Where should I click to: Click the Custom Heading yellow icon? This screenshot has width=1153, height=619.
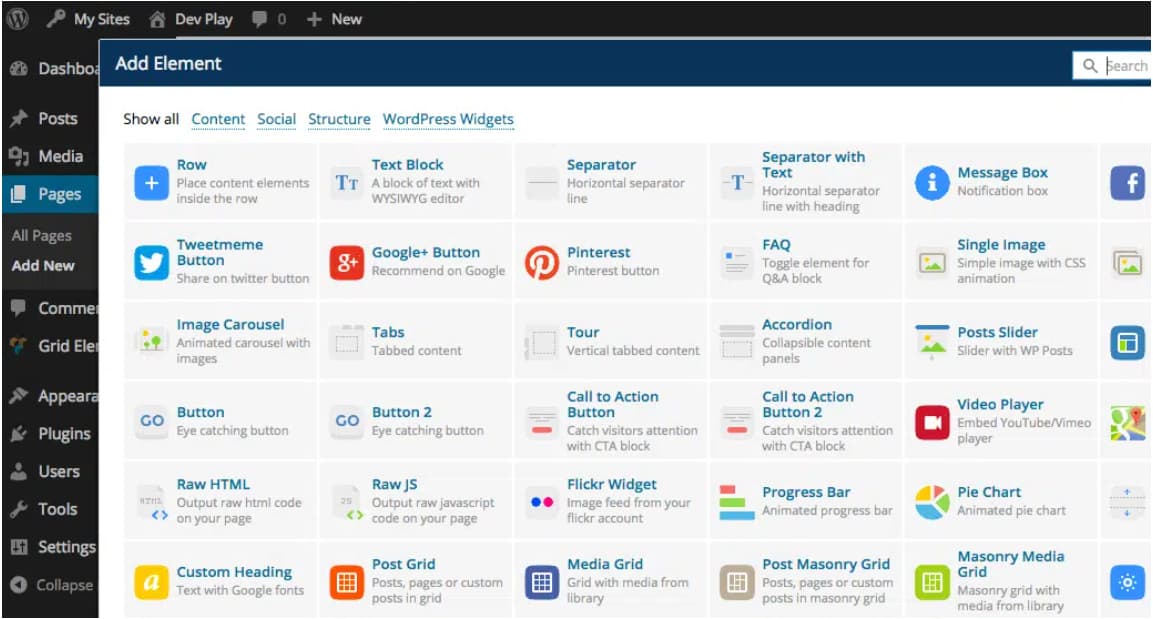coord(151,582)
